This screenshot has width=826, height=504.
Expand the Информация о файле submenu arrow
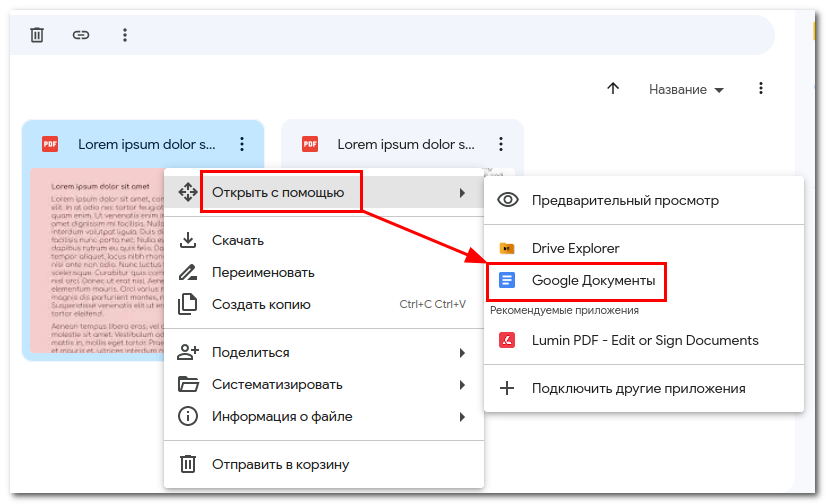462,417
